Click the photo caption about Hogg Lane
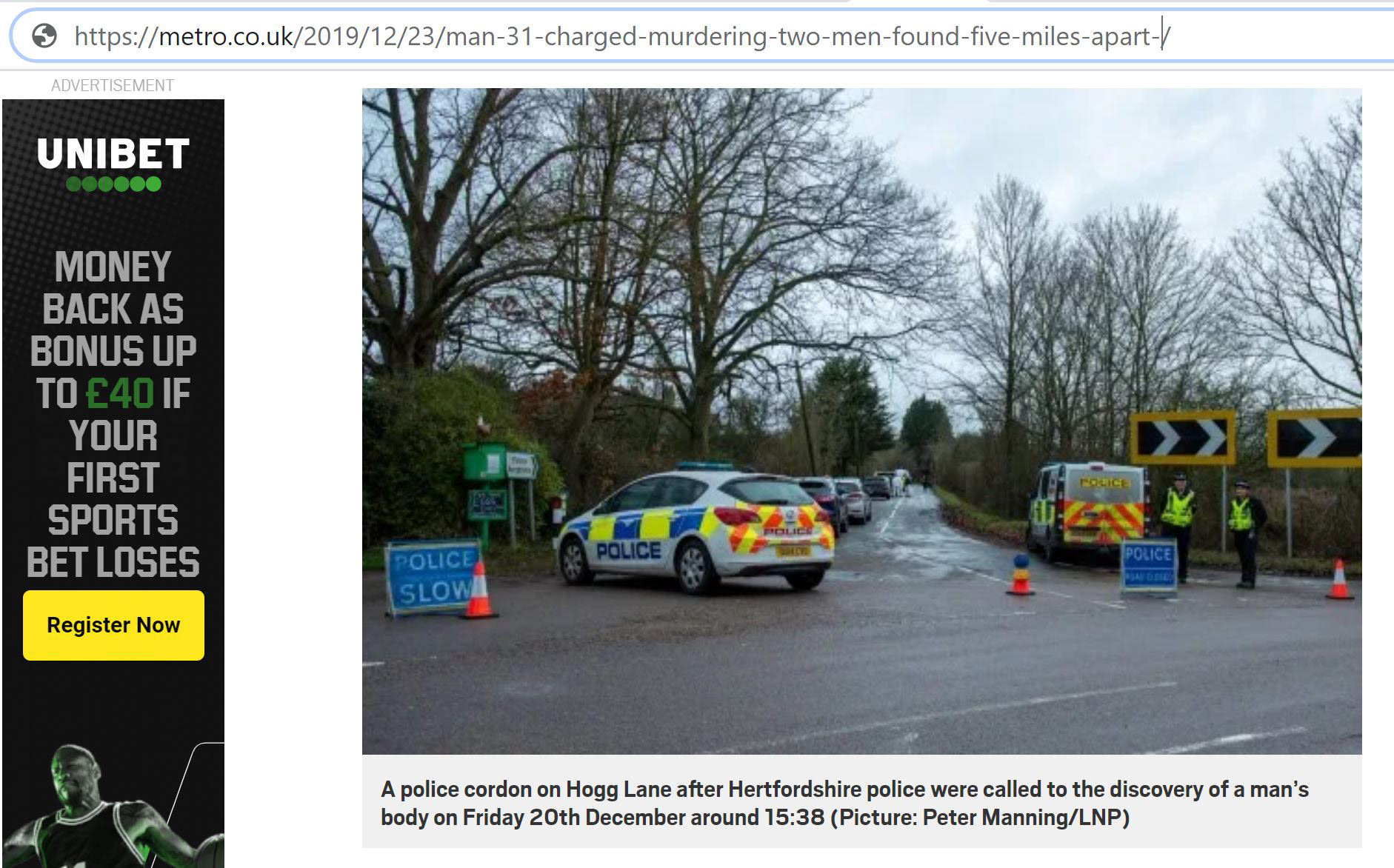The height and width of the screenshot is (868, 1394). pyautogui.click(x=844, y=804)
